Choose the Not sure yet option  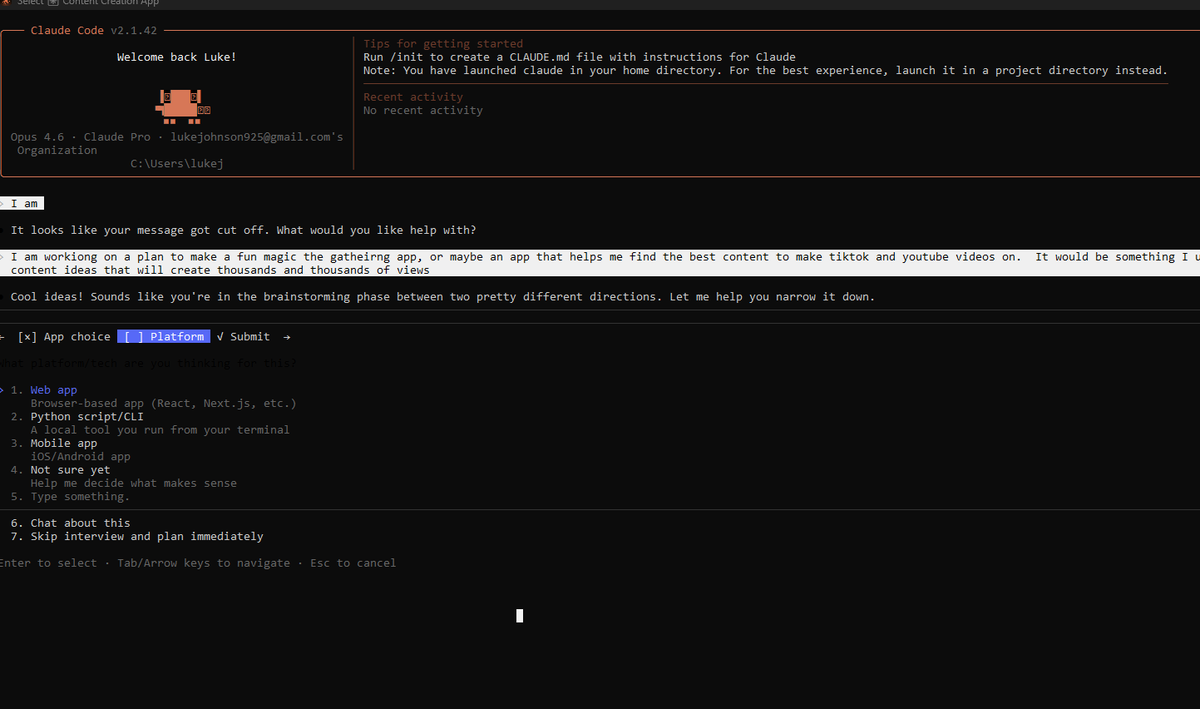pyautogui.click(x=70, y=470)
